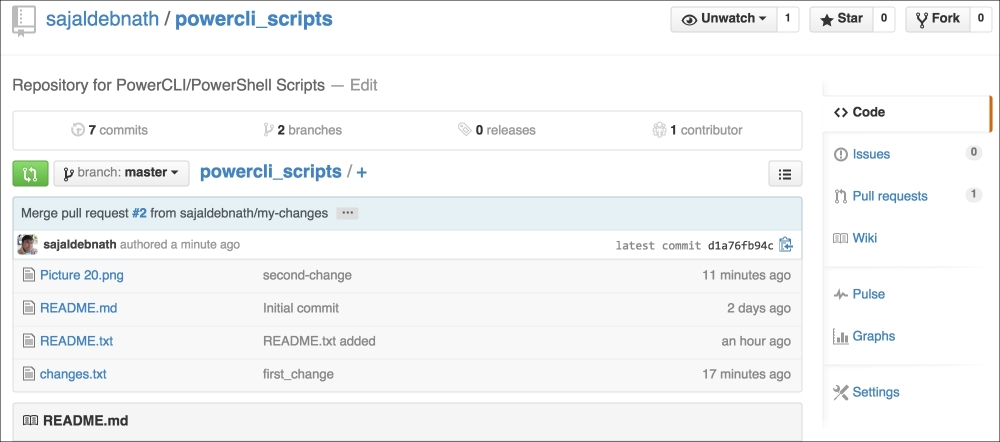
Task: Click the file icon beside Picture 20.png
Action: tap(29, 276)
